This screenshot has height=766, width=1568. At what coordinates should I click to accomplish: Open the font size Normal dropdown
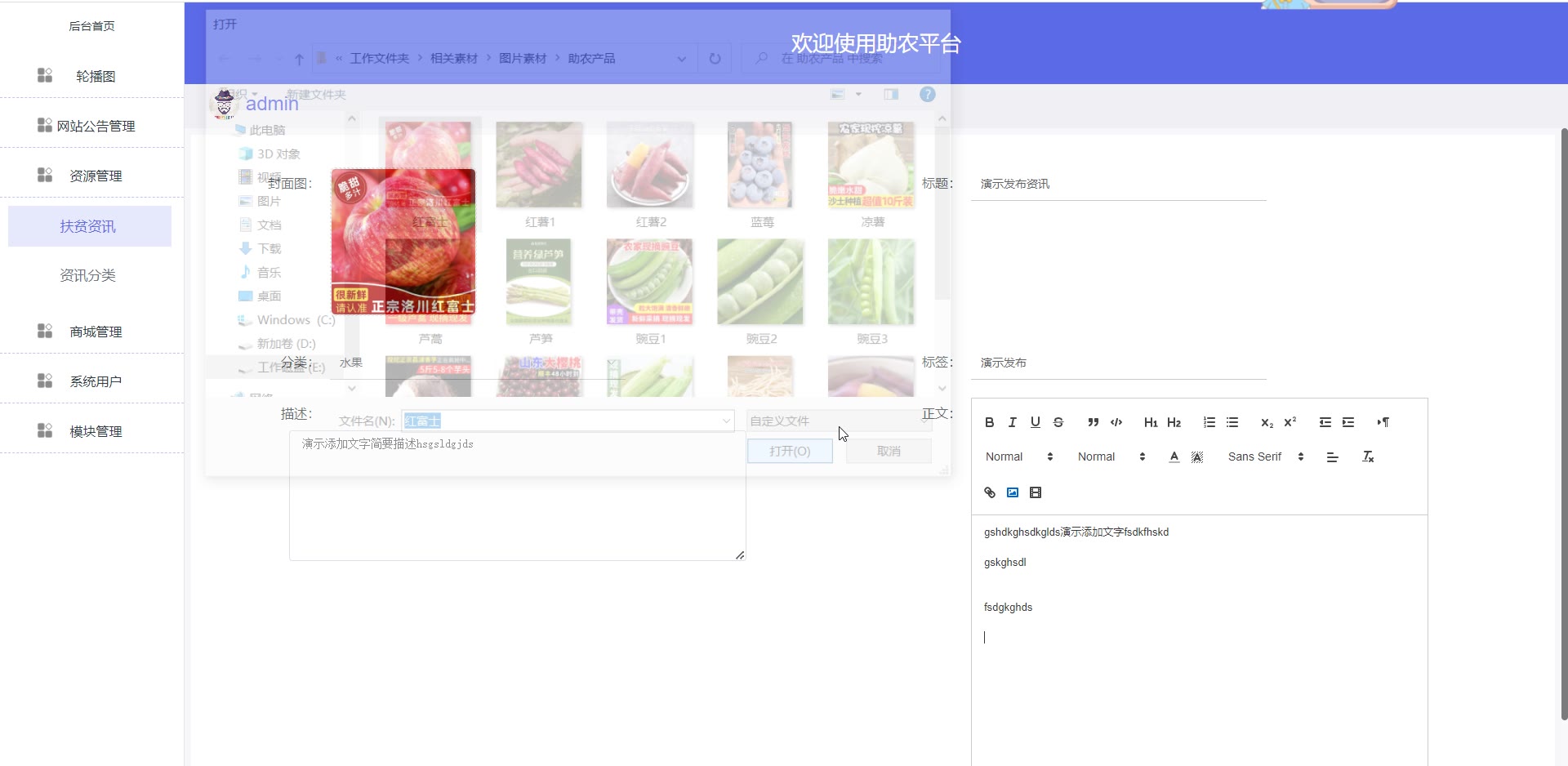pyautogui.click(x=1019, y=456)
